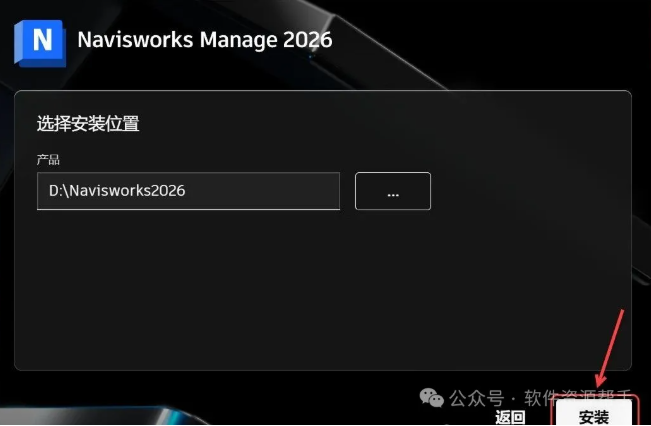Image resolution: width=651 pixels, height=426 pixels.
Task: Click the install path field D:\Navisworks2026
Action: click(x=188, y=191)
